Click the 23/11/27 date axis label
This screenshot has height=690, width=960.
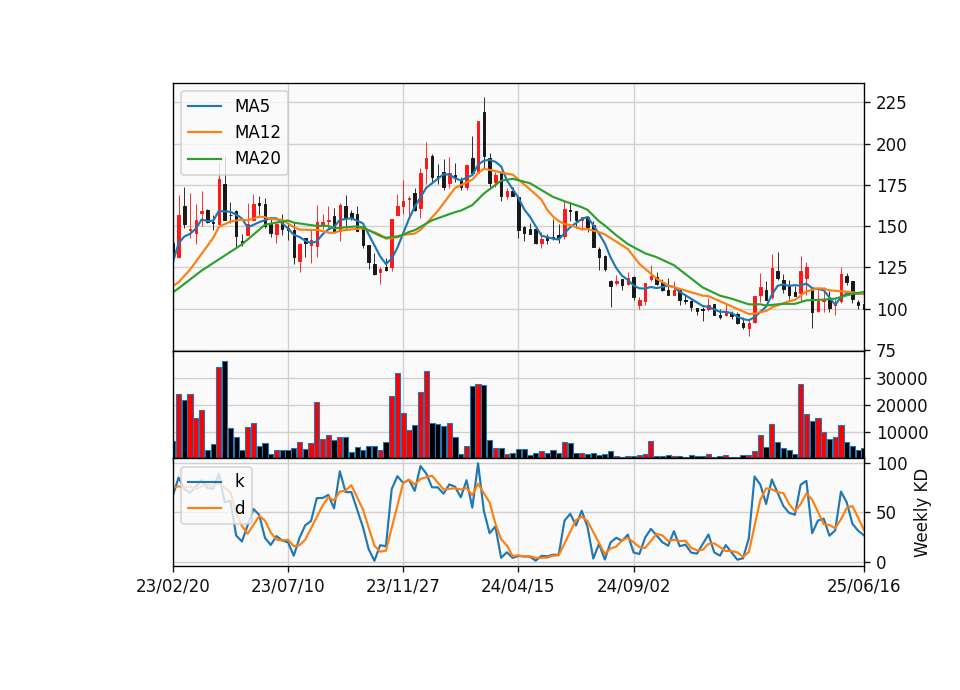click(403, 586)
